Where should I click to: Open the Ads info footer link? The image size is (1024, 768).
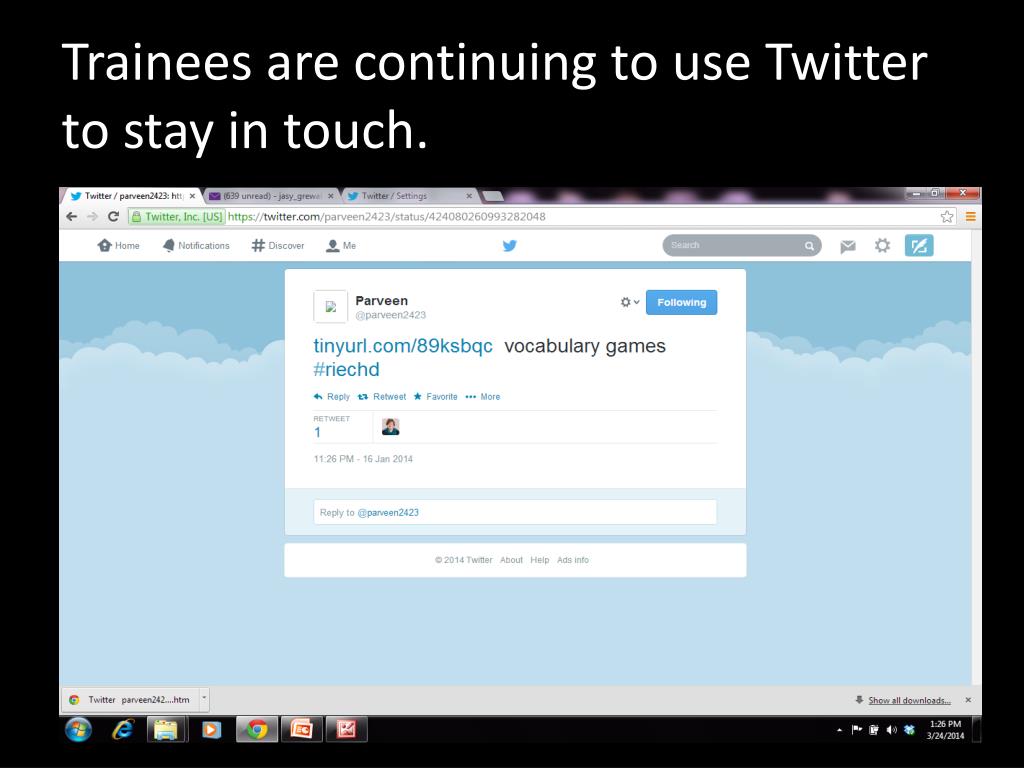[x=573, y=560]
